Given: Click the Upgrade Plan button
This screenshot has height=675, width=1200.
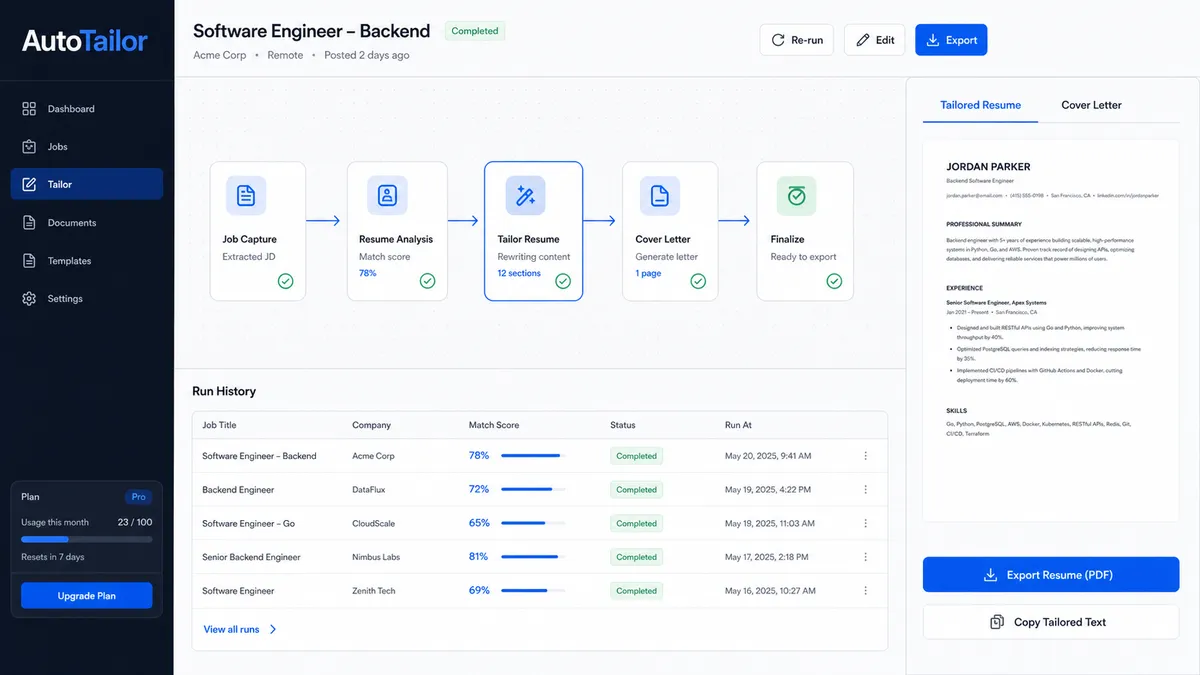Looking at the screenshot, I should [87, 596].
